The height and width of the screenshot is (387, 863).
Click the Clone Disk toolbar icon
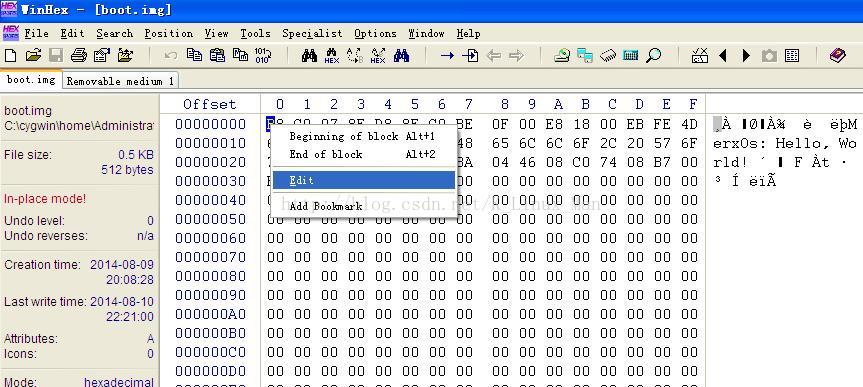[x=585, y=56]
